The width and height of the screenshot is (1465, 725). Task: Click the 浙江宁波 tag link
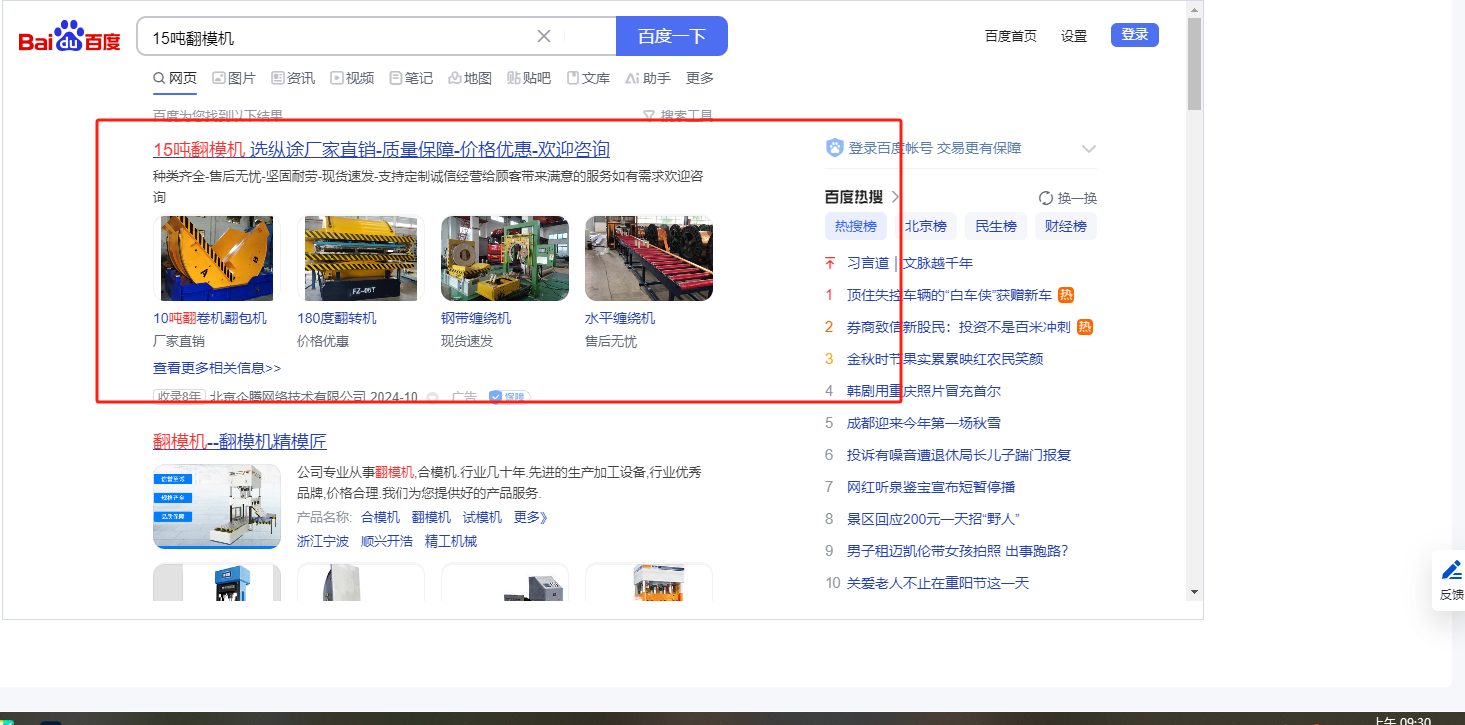323,541
